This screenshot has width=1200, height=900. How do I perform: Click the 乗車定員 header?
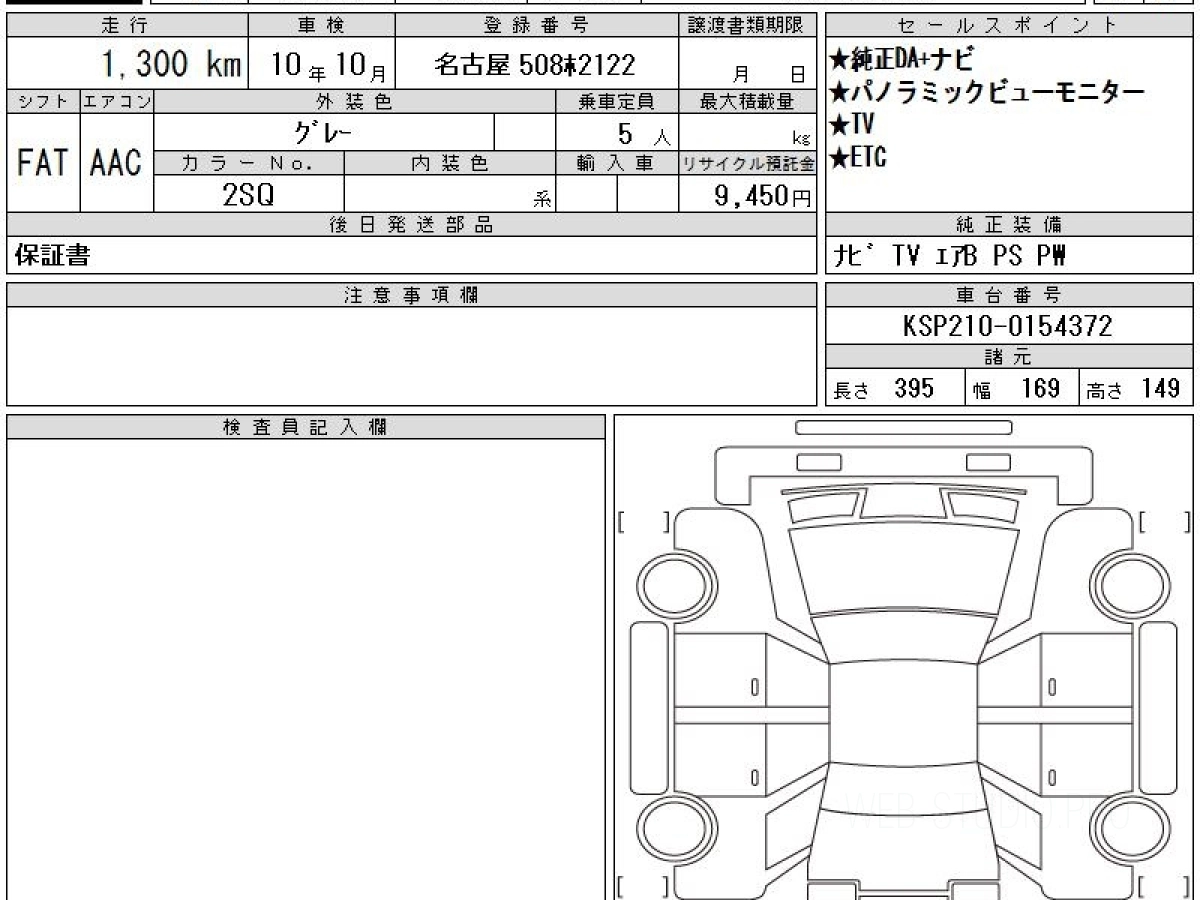[616, 101]
